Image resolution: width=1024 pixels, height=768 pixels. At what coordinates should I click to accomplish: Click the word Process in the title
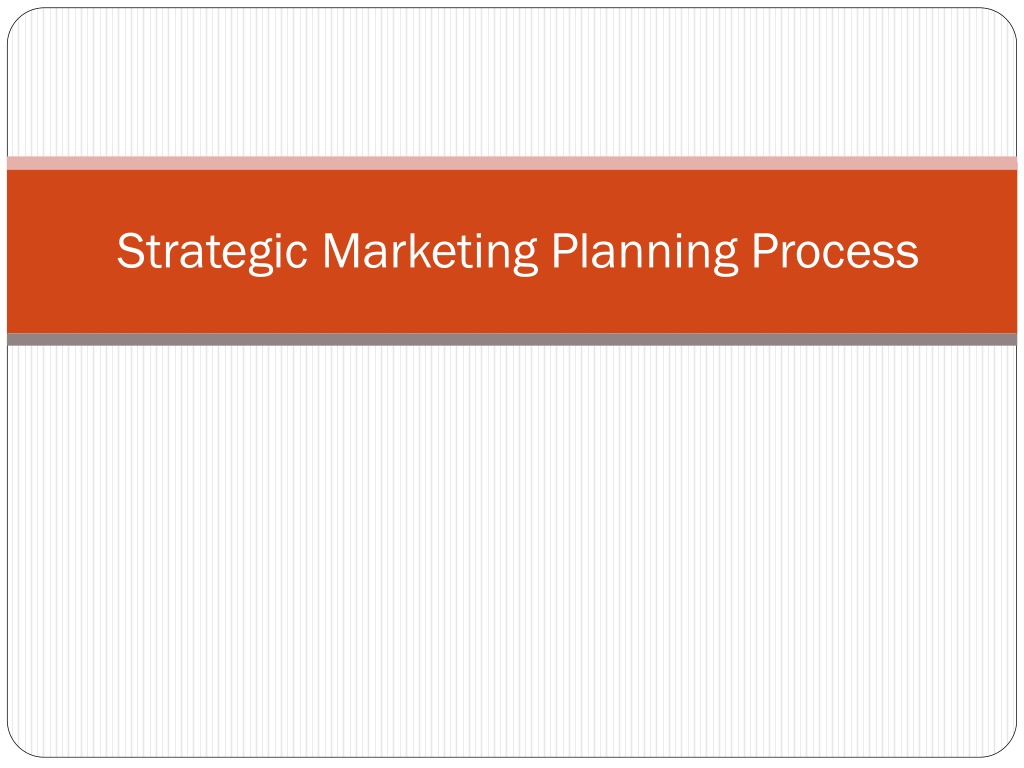click(x=835, y=251)
